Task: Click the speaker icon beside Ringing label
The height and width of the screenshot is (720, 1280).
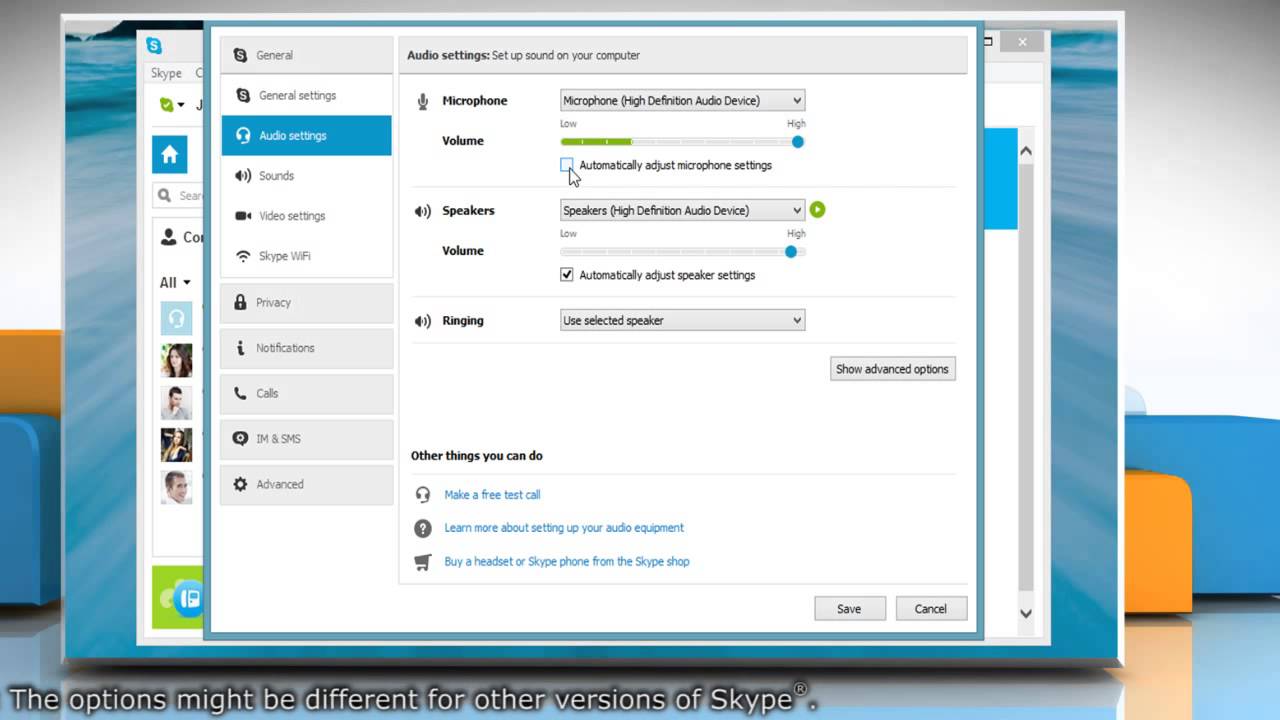Action: click(x=423, y=321)
